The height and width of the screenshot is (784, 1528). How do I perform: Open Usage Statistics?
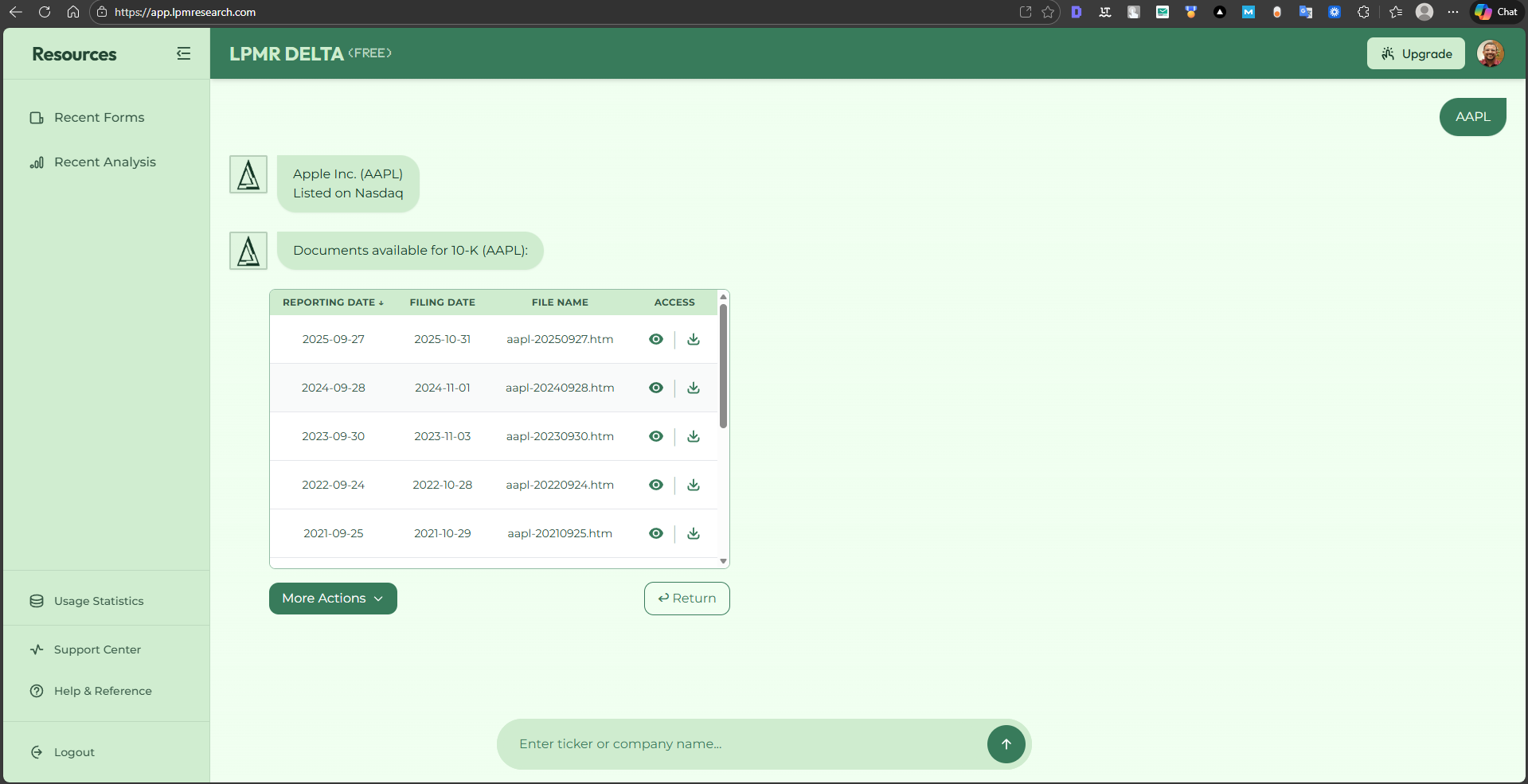coord(98,601)
